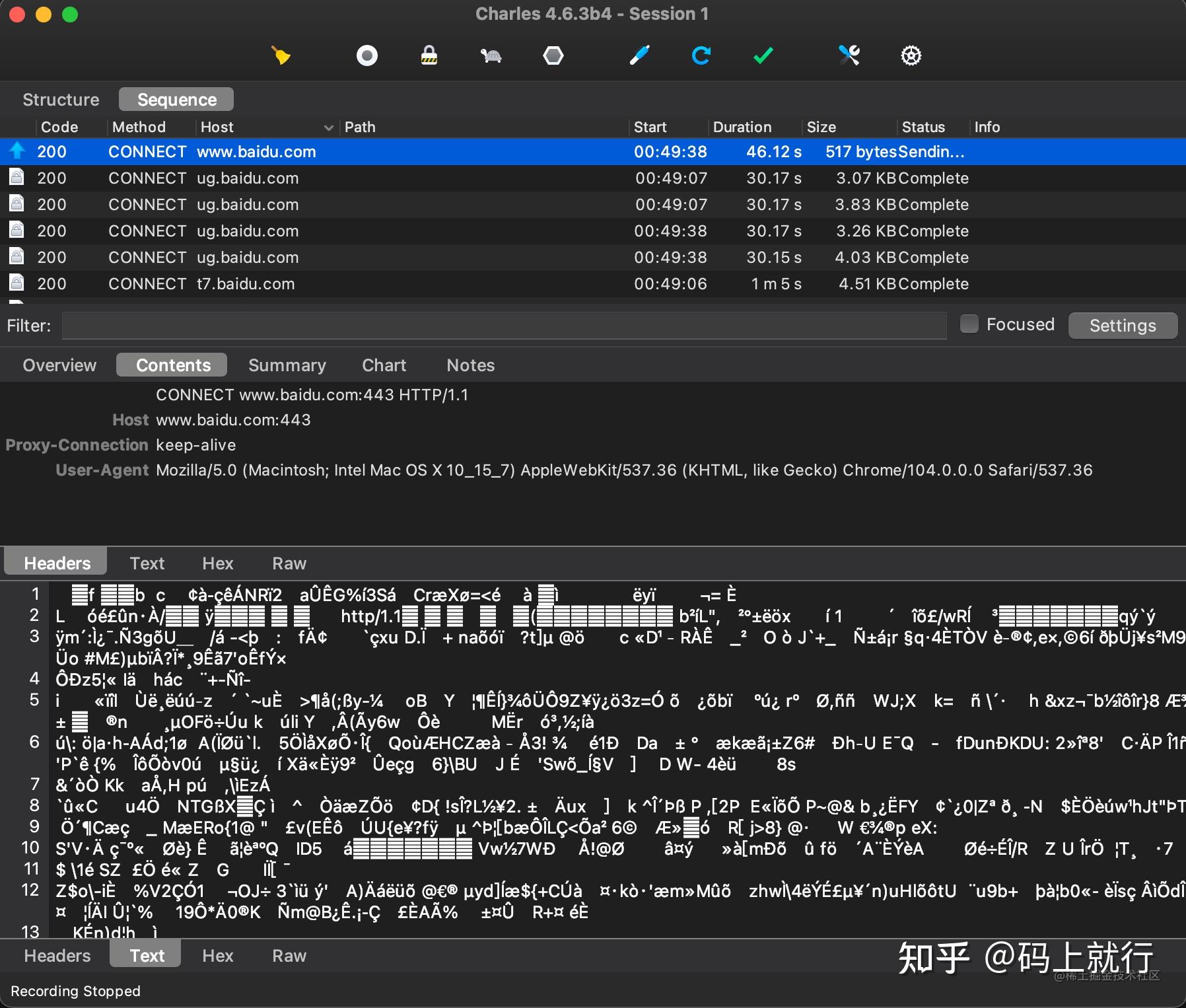Toggle SSL proxying padlock icon
Viewport: 1186px width, 1008px height.
429,55
